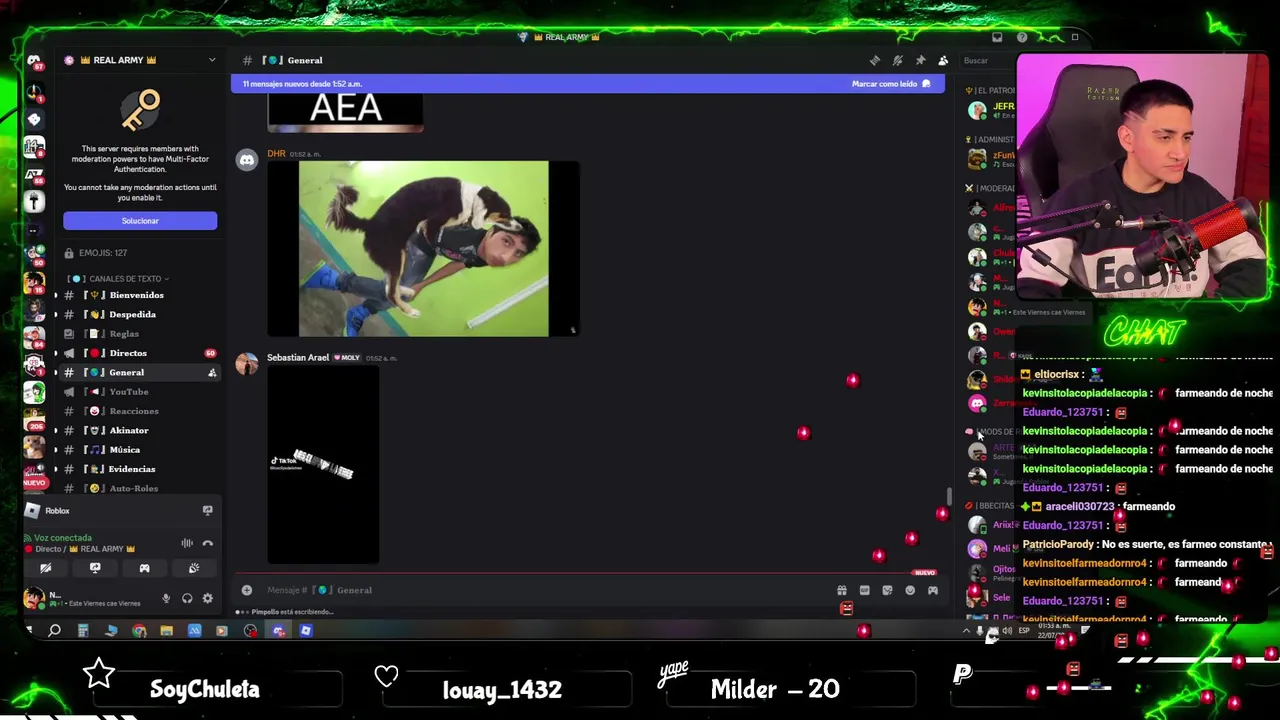The width and height of the screenshot is (1280, 720).
Task: Open Chrome from Windows taskbar
Action: pos(139,630)
